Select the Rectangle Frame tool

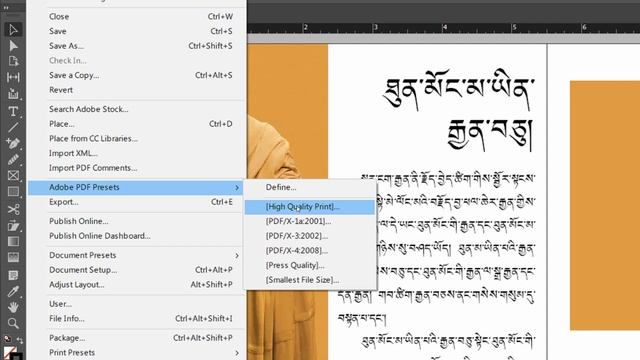point(13,176)
